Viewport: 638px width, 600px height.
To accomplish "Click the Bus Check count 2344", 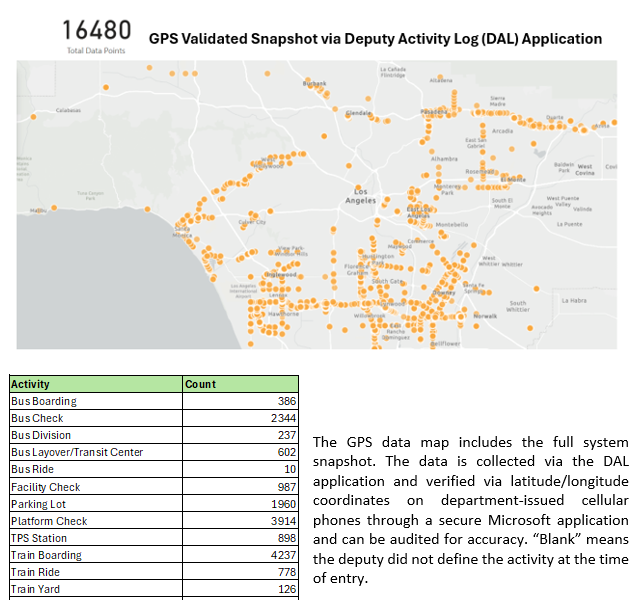I will [x=283, y=418].
